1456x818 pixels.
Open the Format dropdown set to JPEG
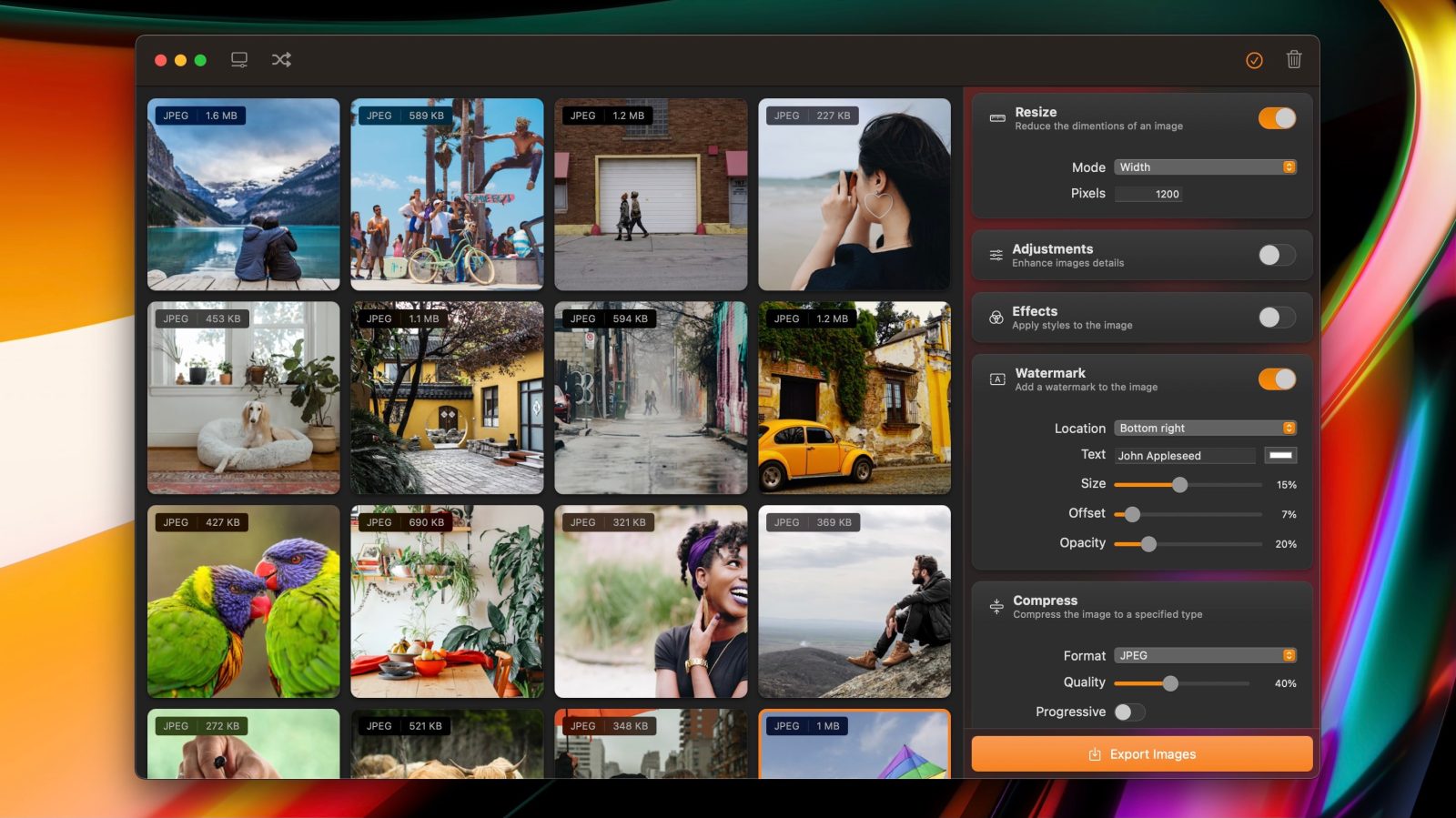pos(1205,656)
